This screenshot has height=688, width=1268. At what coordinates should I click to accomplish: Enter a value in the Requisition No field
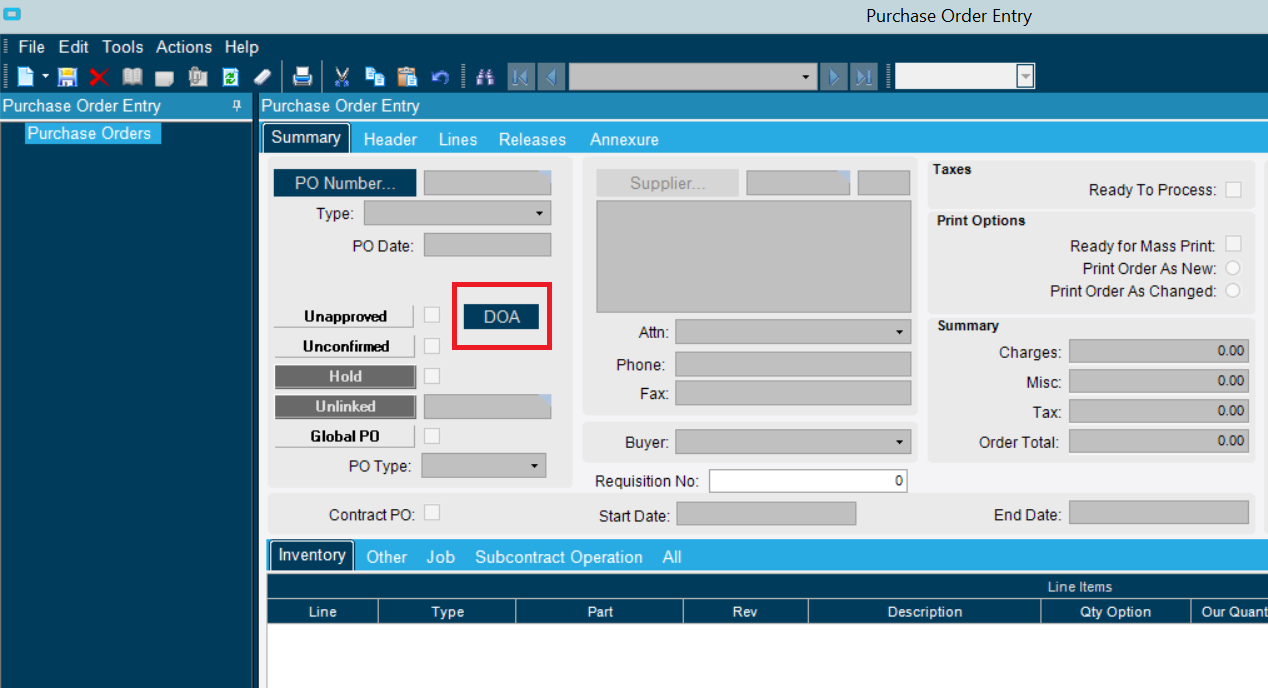808,480
